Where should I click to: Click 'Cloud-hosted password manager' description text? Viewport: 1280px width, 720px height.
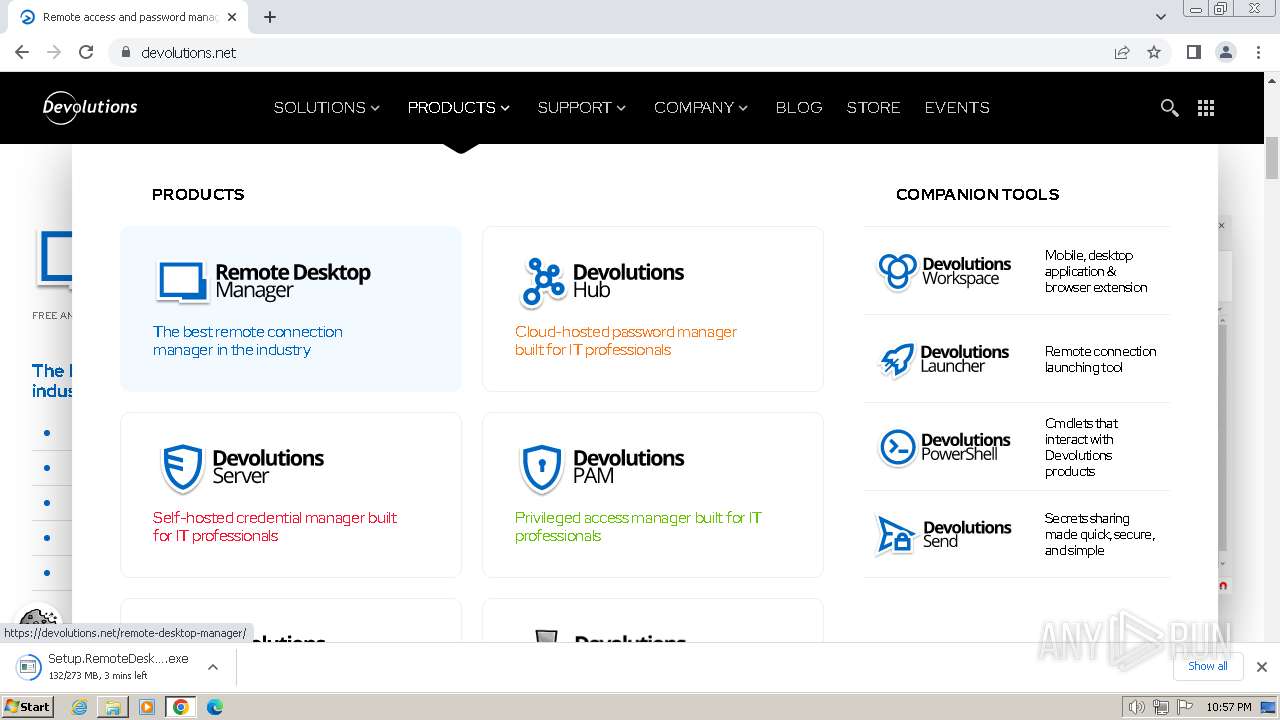click(626, 341)
